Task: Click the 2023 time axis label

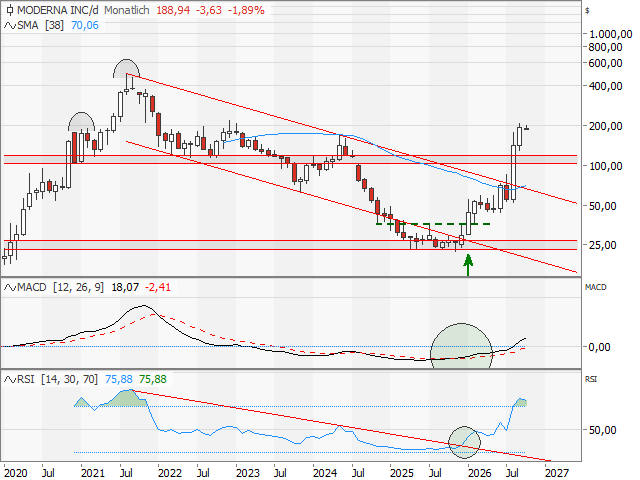Action: point(248,473)
